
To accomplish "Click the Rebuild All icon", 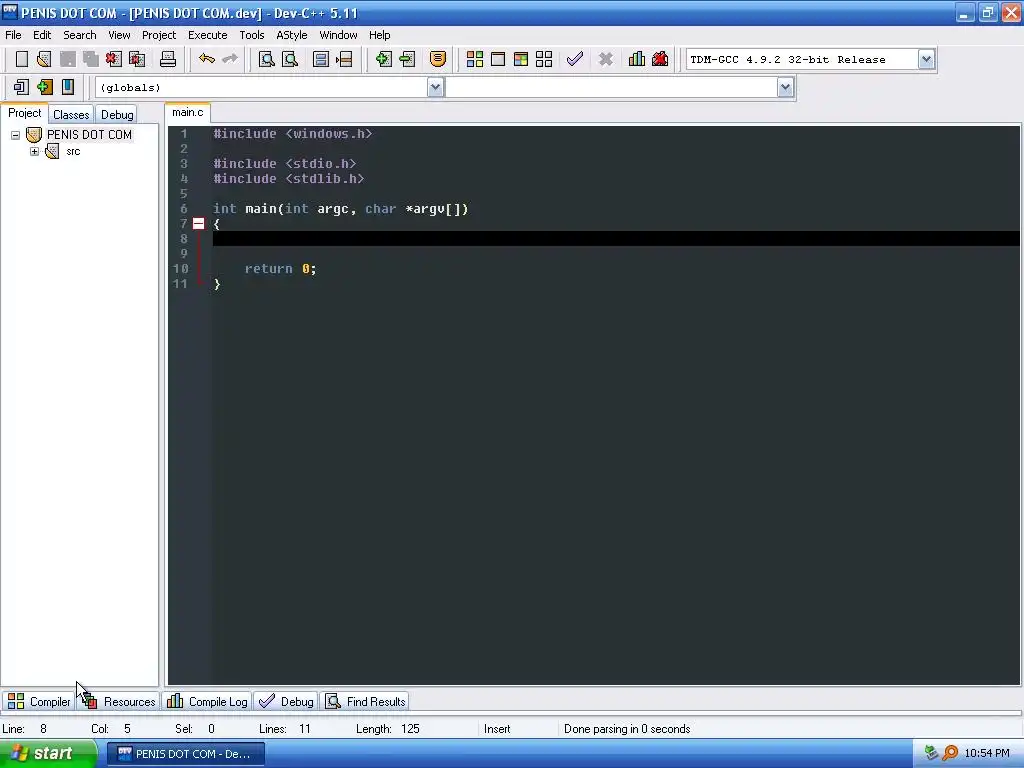I will (x=544, y=59).
